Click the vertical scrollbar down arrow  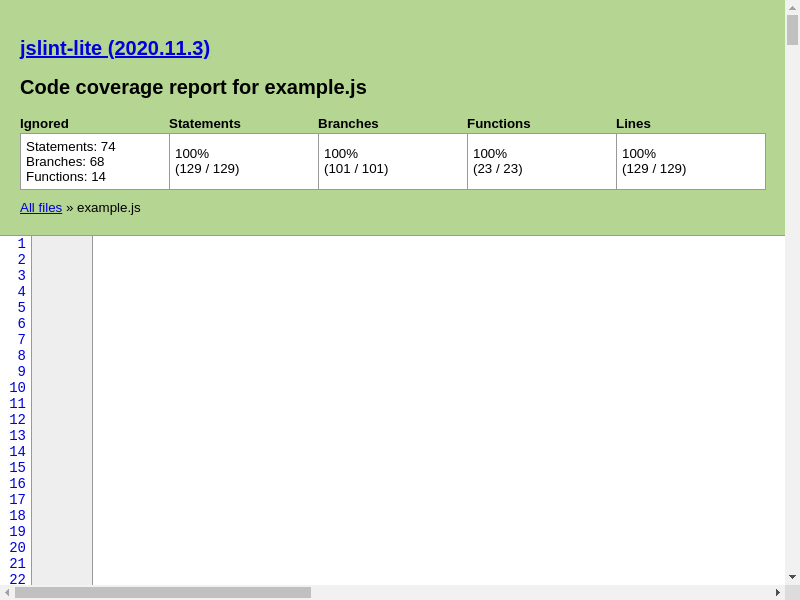coord(792,578)
